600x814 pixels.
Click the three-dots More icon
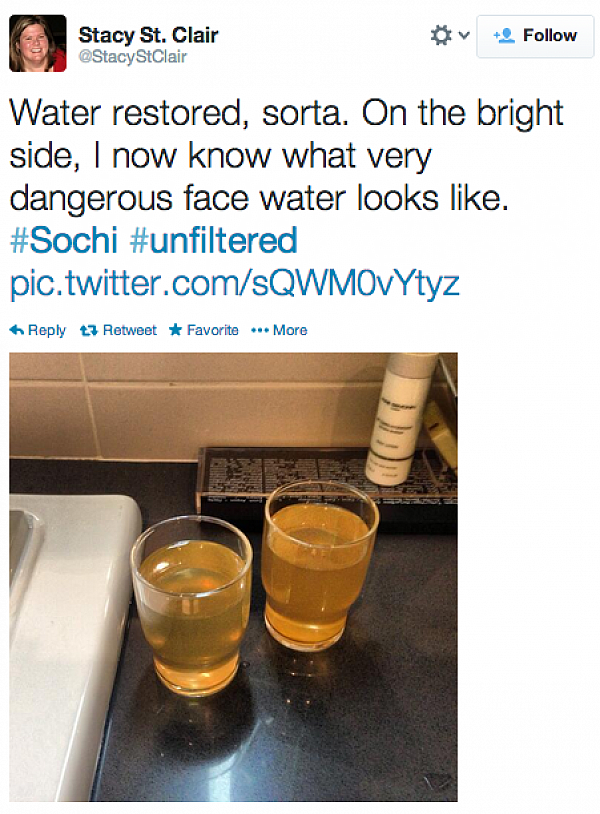click(x=260, y=330)
